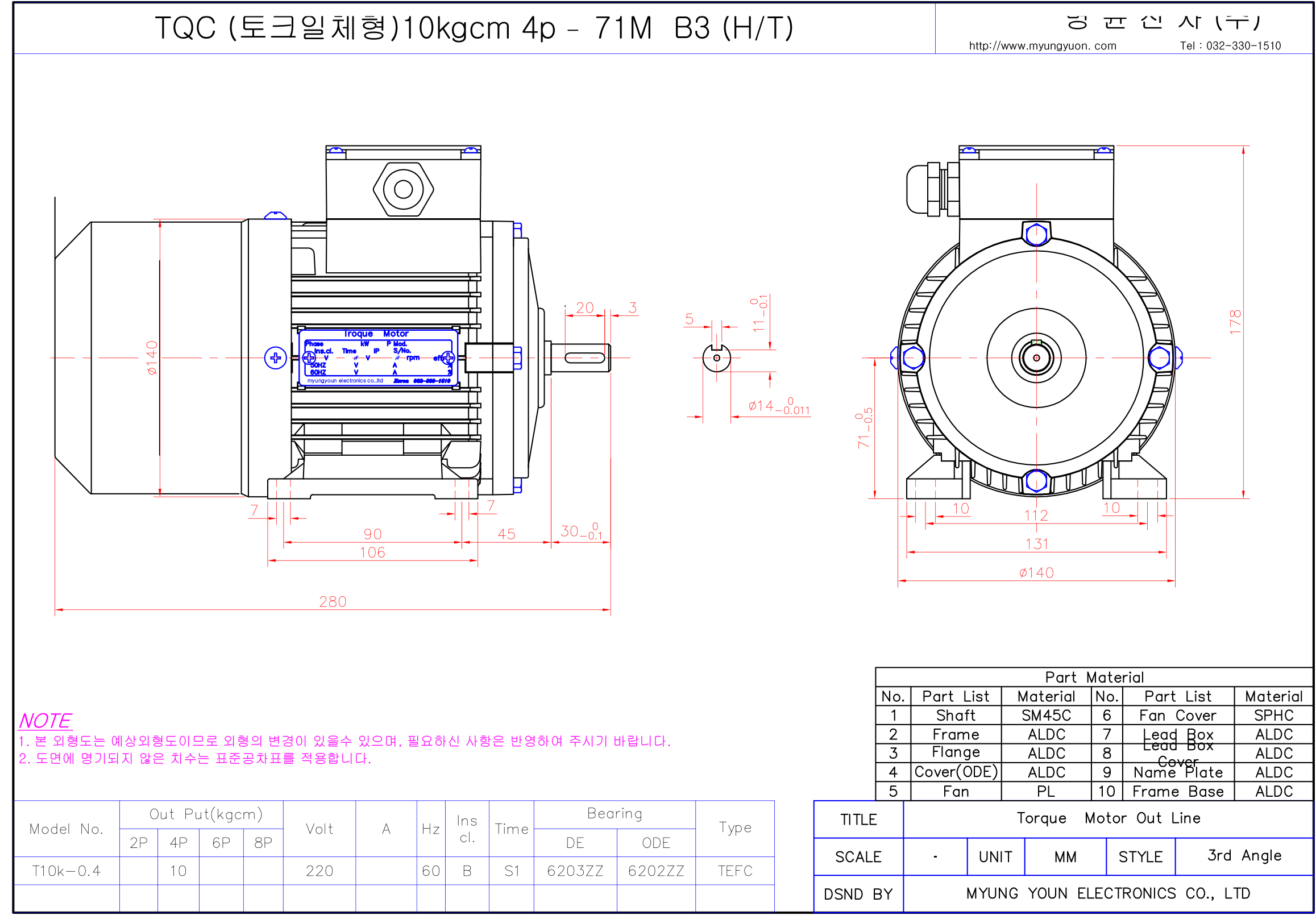Select the 'MM' unit value

tap(1065, 857)
